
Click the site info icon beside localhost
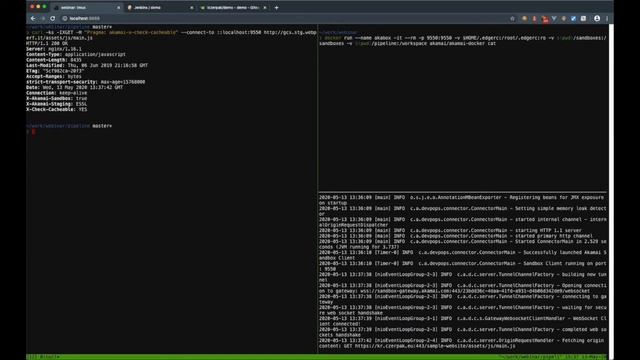coord(64,18)
